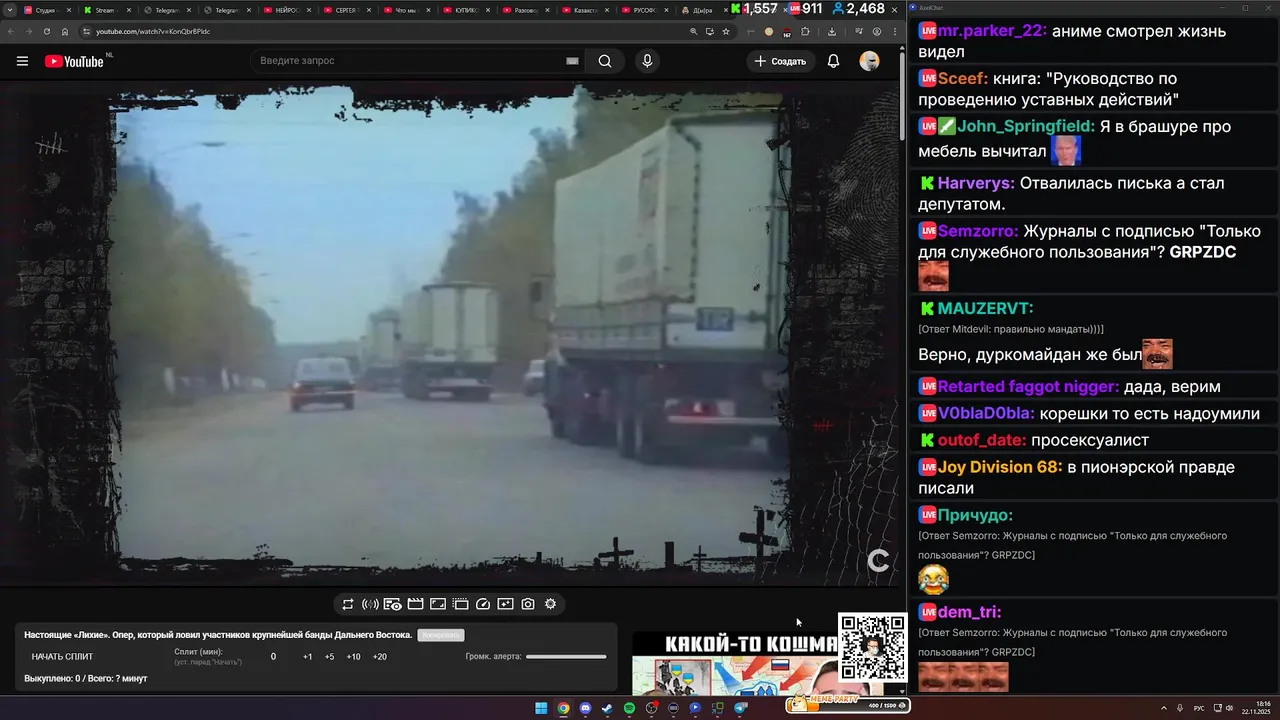Image resolution: width=1280 pixels, height=720 pixels.
Task: Click username Semzorro in chat
Action: point(978,231)
